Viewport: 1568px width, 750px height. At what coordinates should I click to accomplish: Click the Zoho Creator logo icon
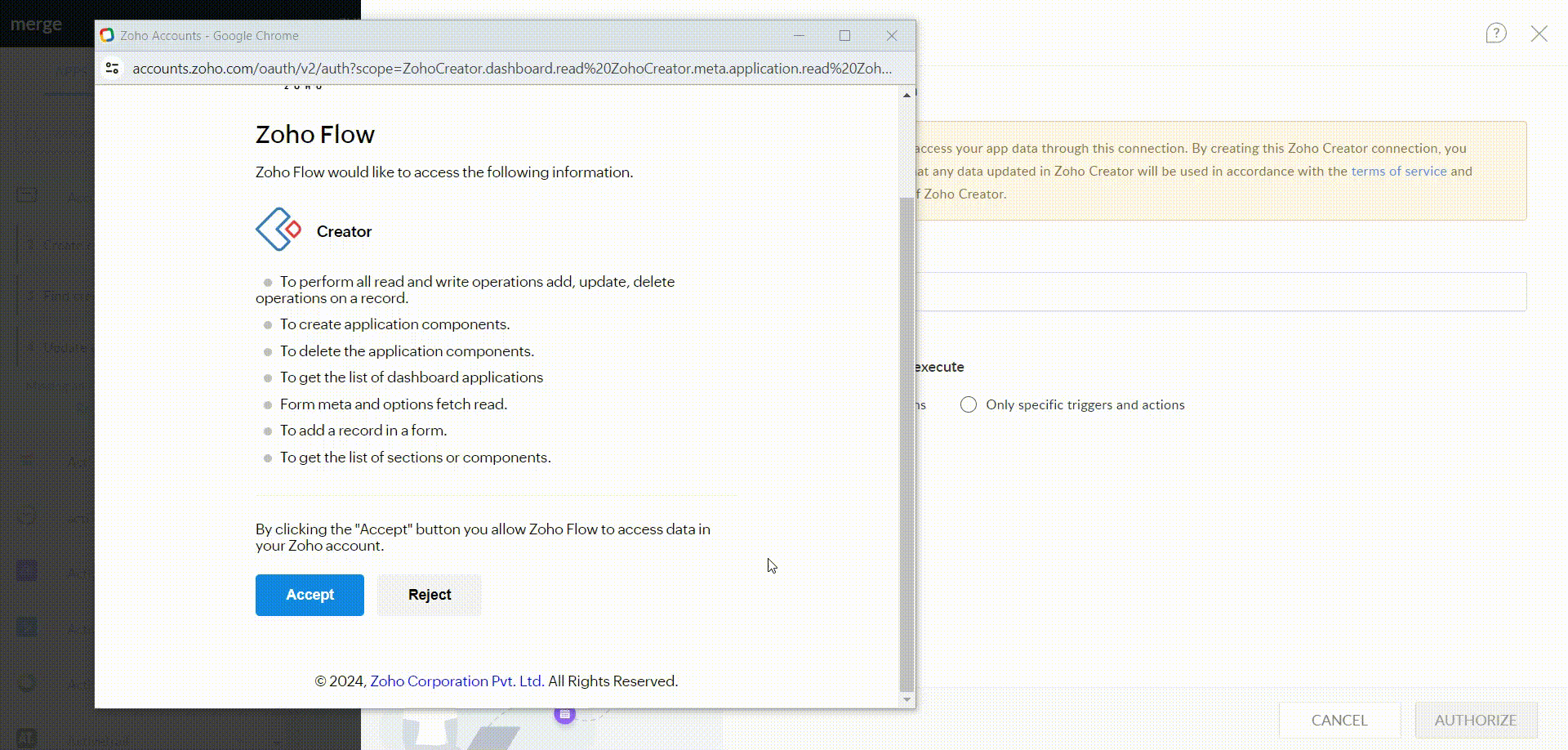[278, 230]
